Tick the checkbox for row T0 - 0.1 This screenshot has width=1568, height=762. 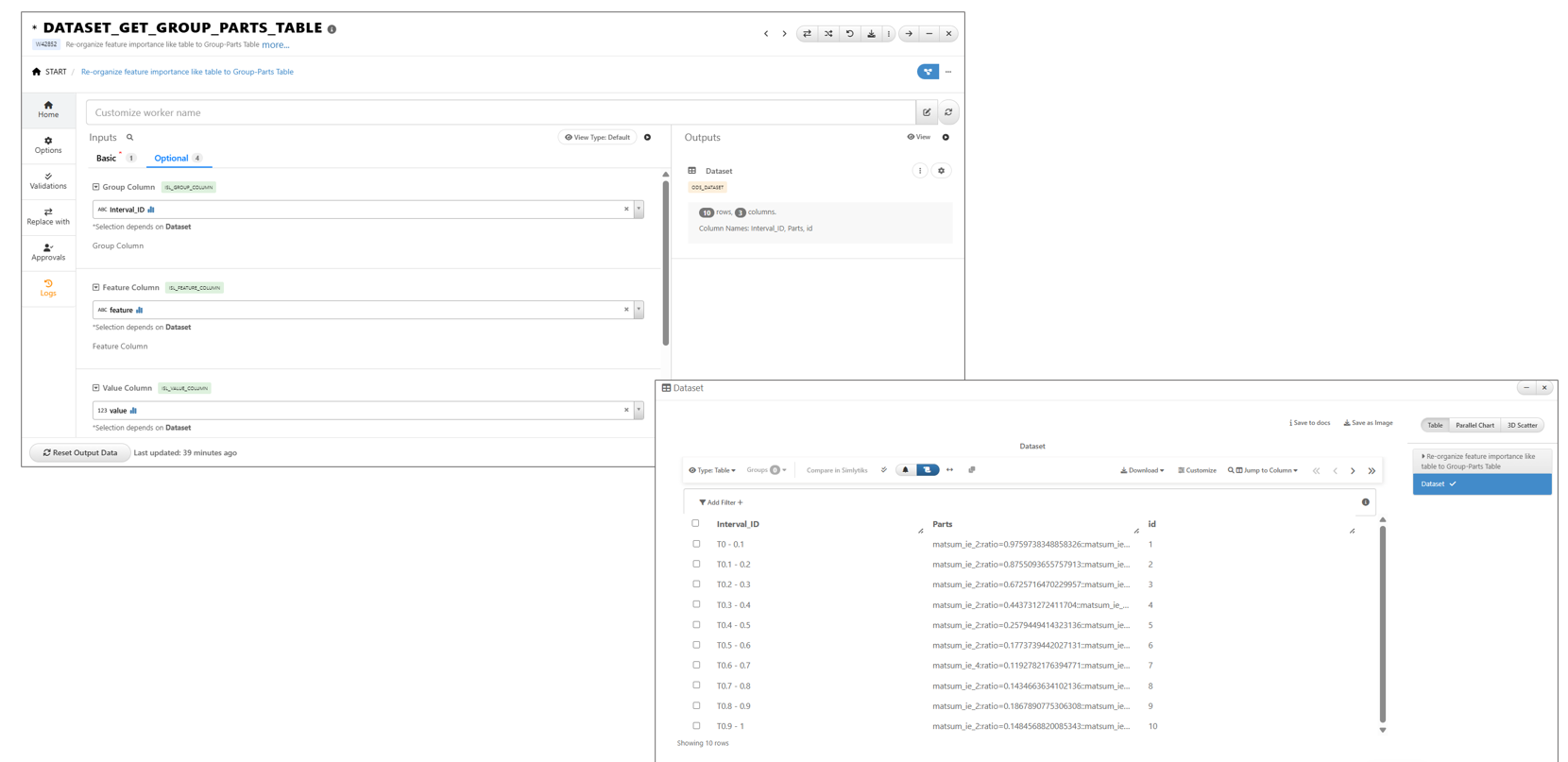click(x=696, y=544)
